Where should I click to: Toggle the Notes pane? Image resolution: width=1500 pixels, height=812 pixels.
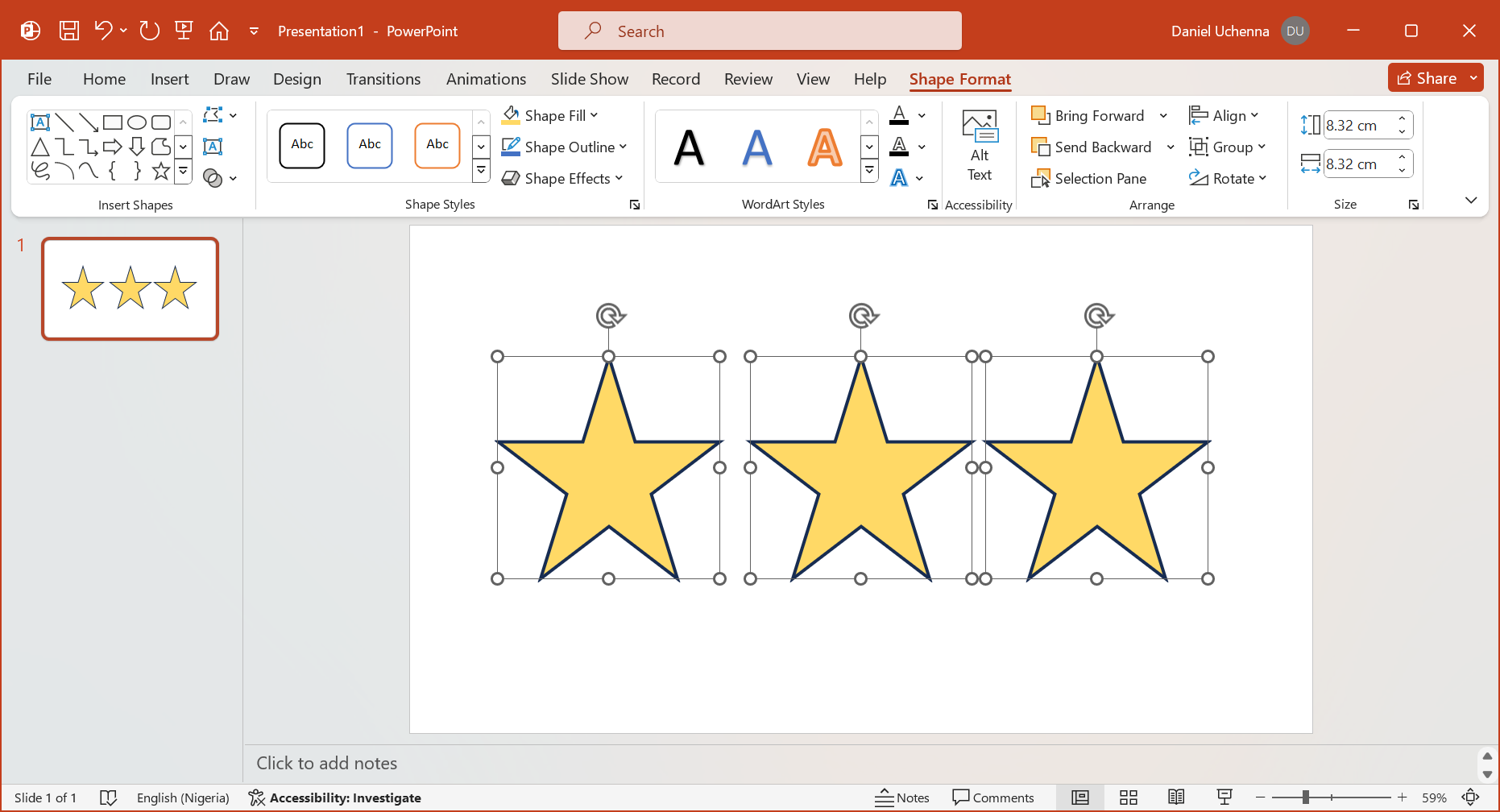click(902, 797)
